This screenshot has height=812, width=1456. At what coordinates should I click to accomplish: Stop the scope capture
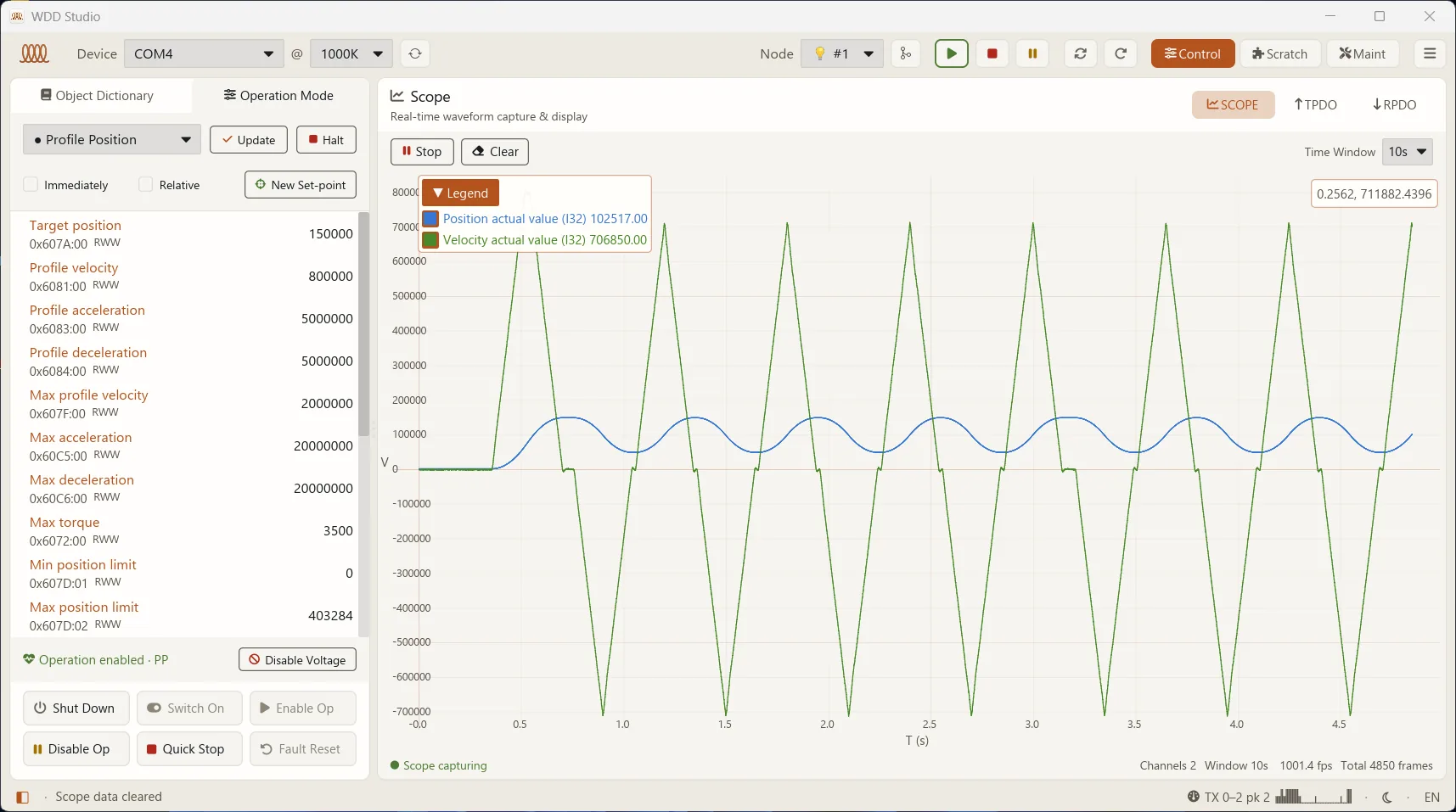[x=422, y=152]
